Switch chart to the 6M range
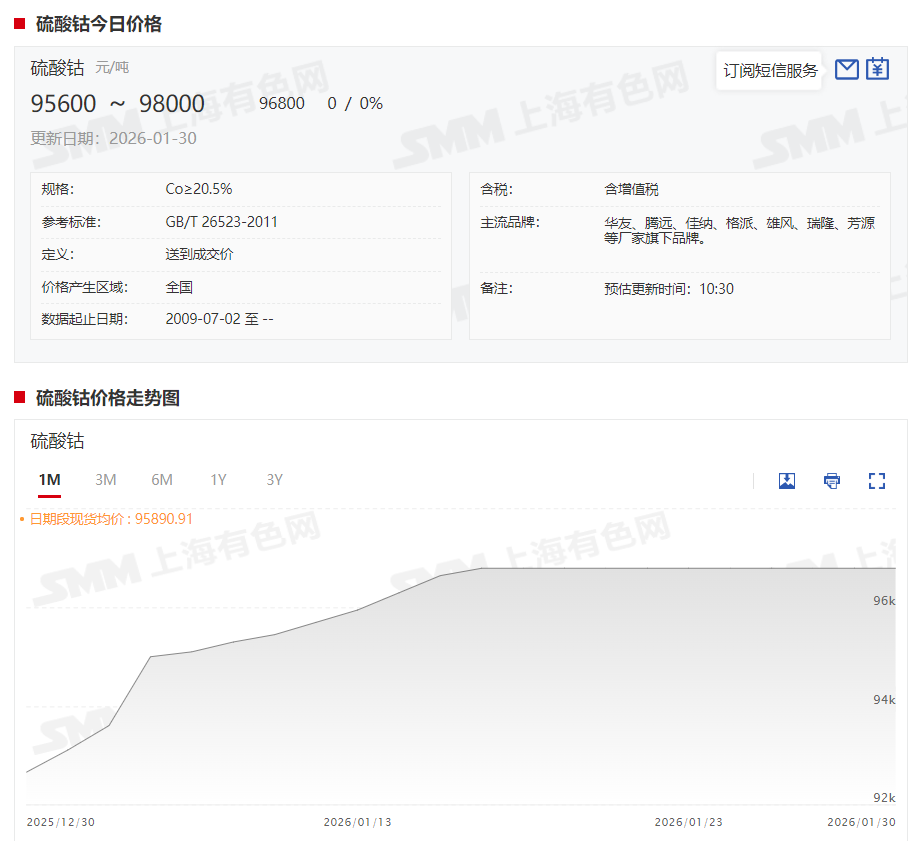The height and width of the screenshot is (841, 914). (162, 480)
